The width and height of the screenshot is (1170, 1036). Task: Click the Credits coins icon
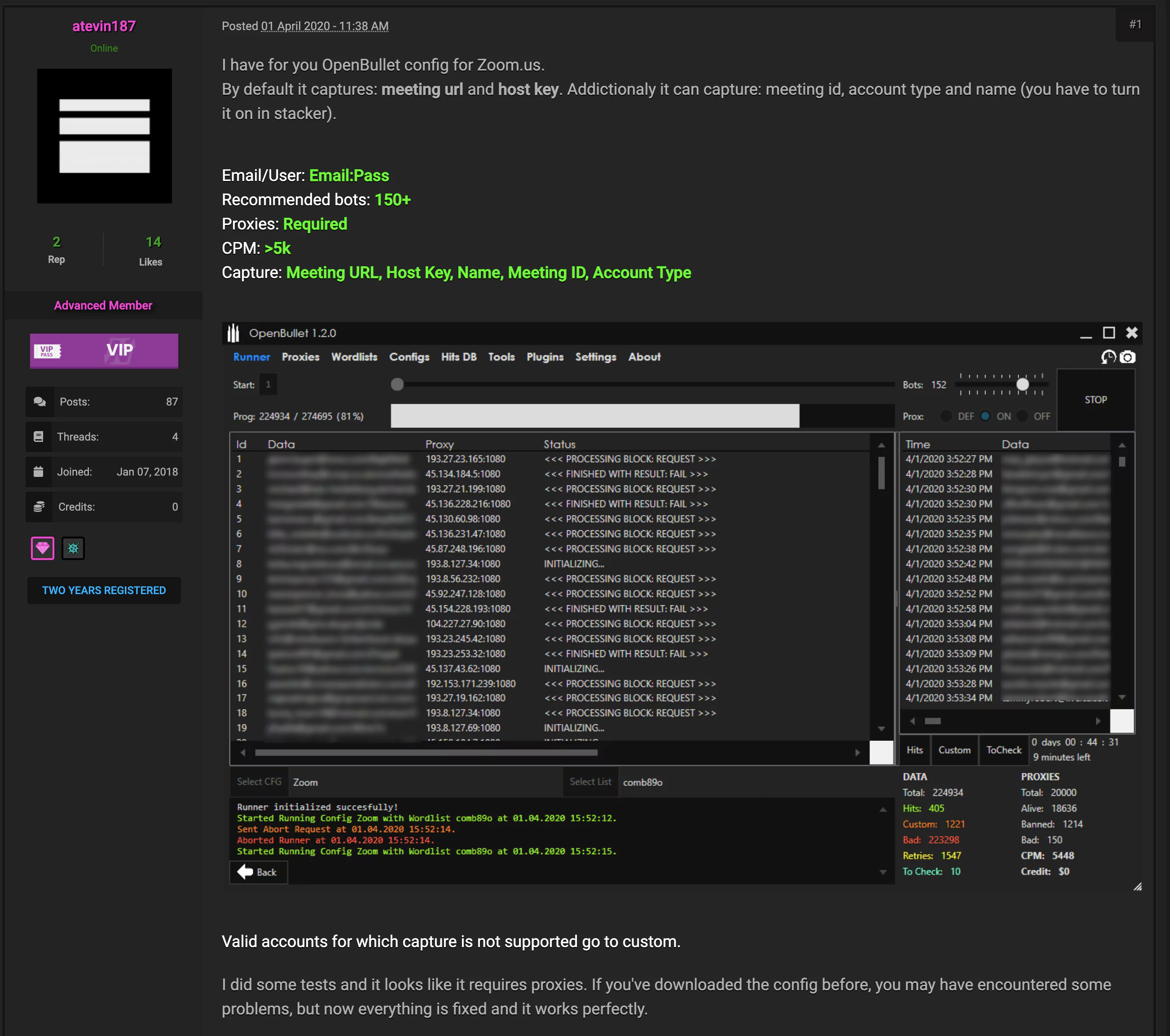39,507
